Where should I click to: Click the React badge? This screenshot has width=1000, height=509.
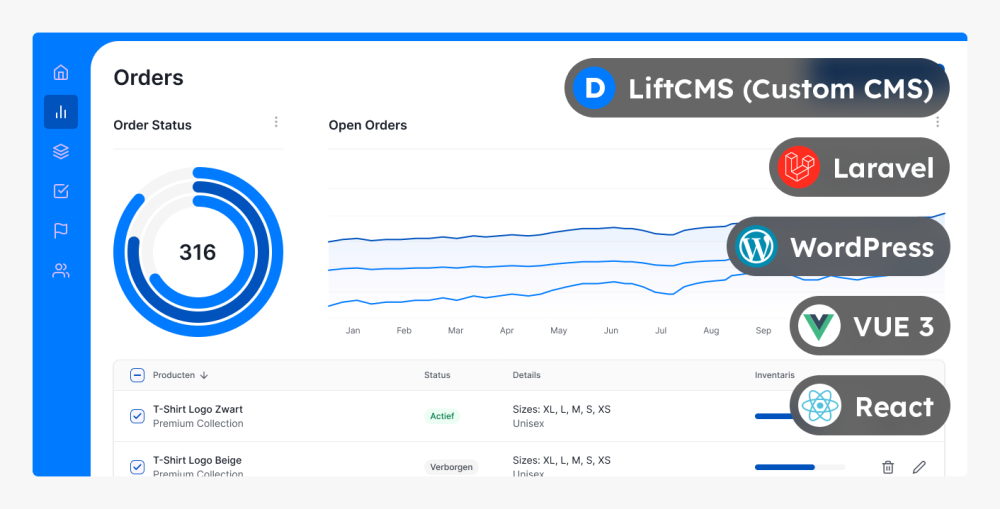click(x=870, y=405)
